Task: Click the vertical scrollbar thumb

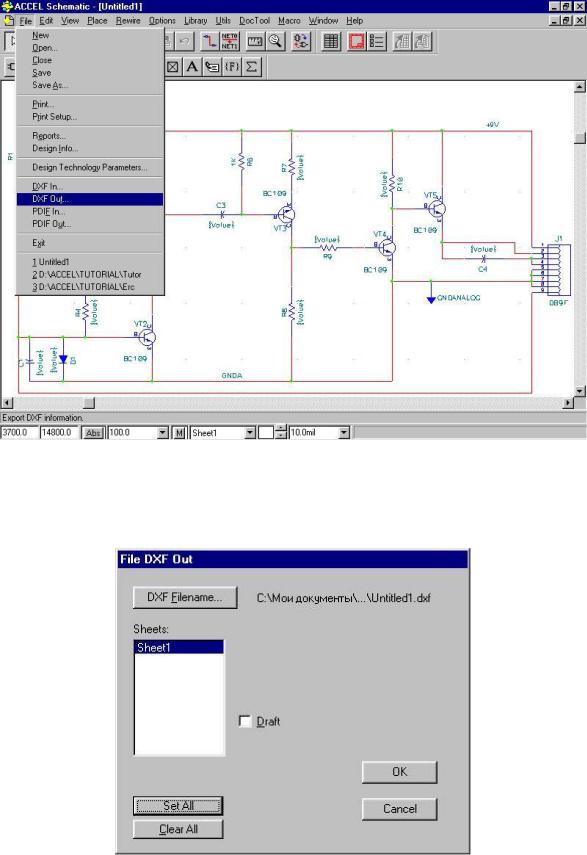Action: coord(580,138)
